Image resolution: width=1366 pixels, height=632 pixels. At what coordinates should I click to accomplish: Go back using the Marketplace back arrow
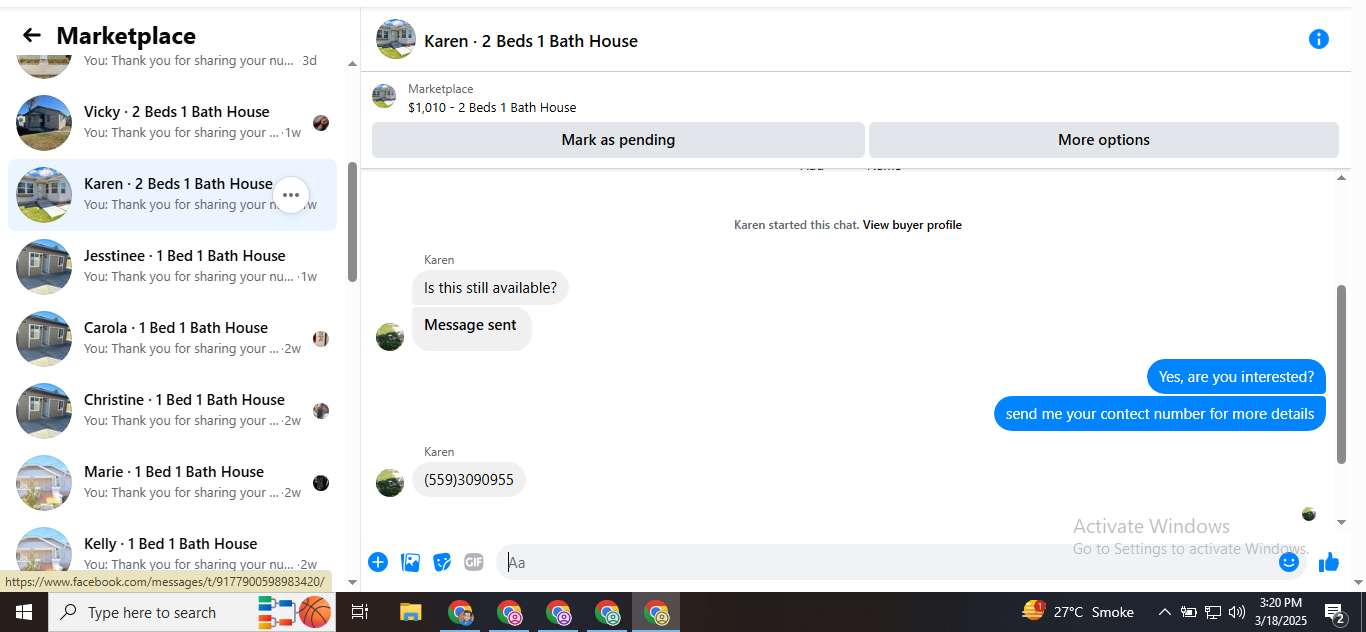point(32,36)
